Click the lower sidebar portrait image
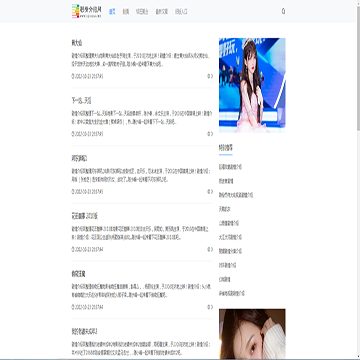360x360 pixels. point(252,334)
